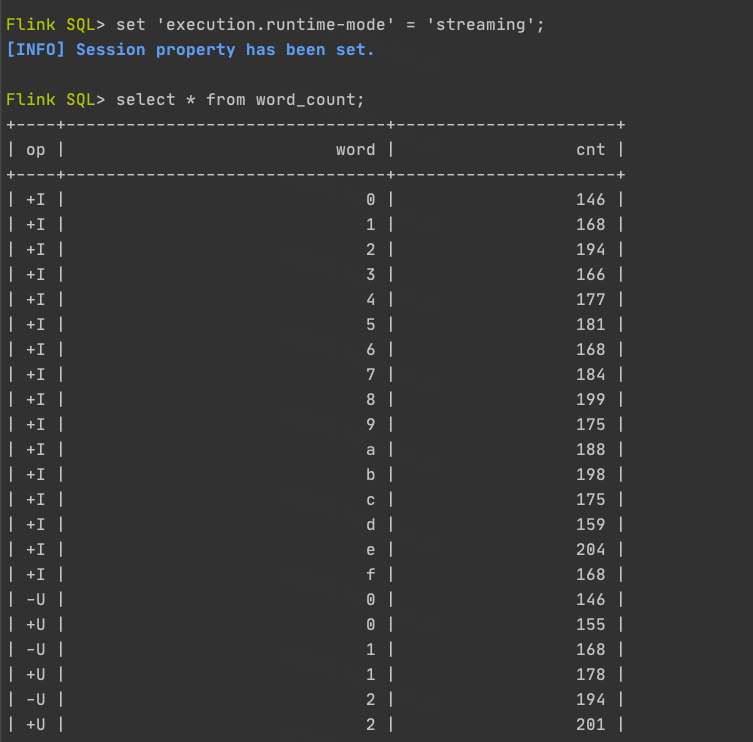This screenshot has width=753, height=742.
Task: Click the 'cnt' column header
Action: 590,149
